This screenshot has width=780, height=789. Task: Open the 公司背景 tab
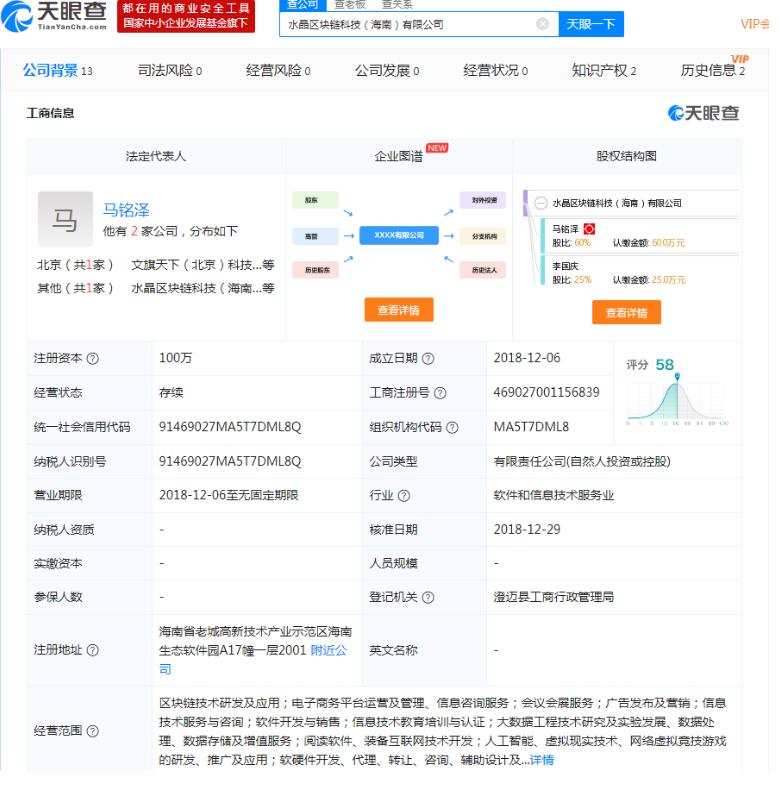pyautogui.click(x=57, y=70)
